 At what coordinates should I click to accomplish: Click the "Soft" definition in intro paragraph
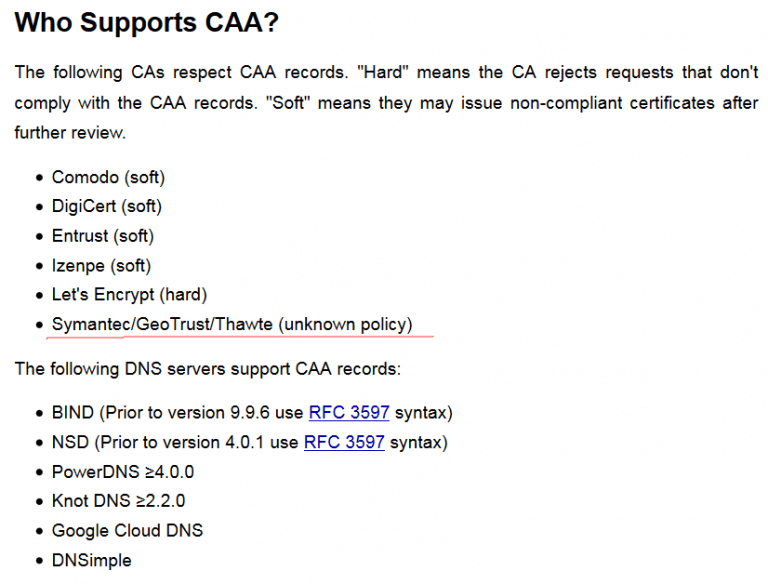click(288, 103)
